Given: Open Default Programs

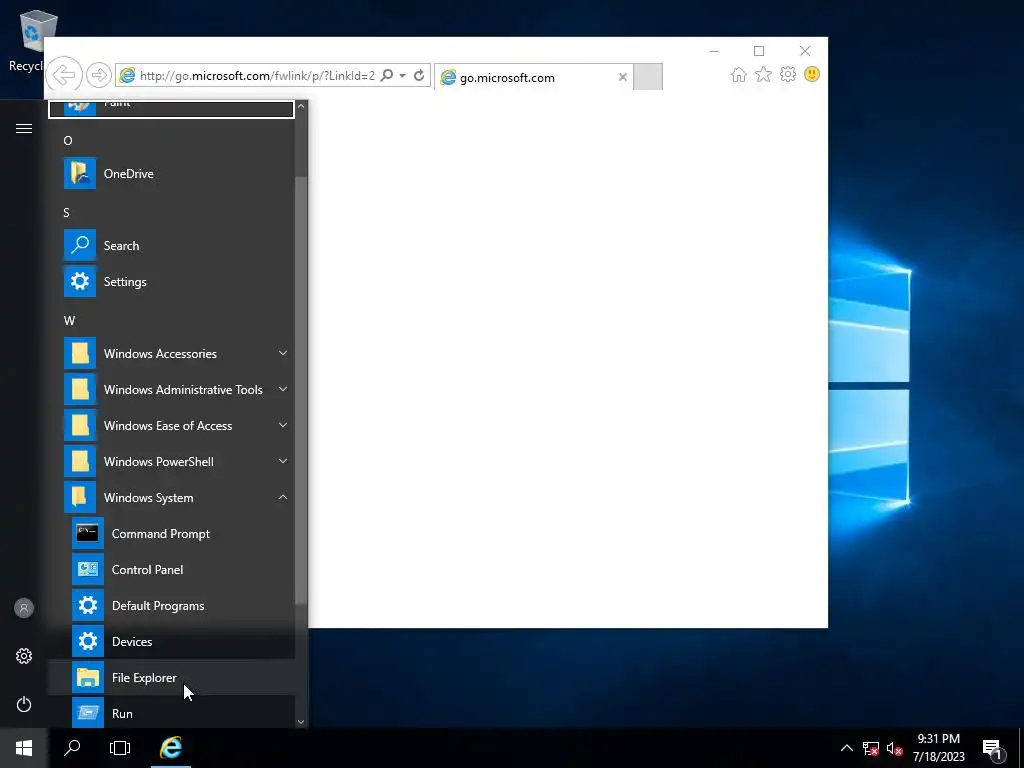Looking at the screenshot, I should pos(172,605).
